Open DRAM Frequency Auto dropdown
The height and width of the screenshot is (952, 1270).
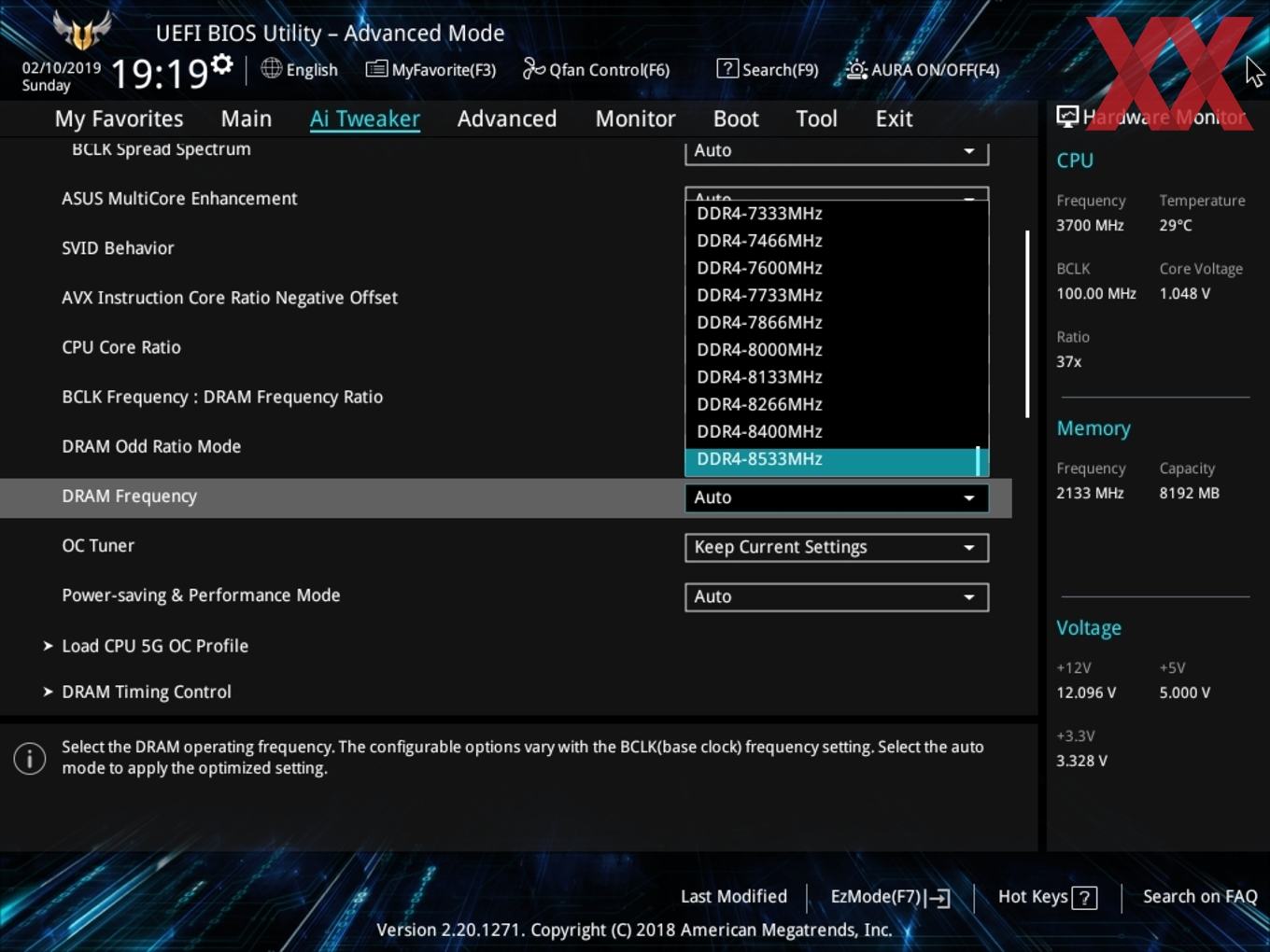pos(837,497)
